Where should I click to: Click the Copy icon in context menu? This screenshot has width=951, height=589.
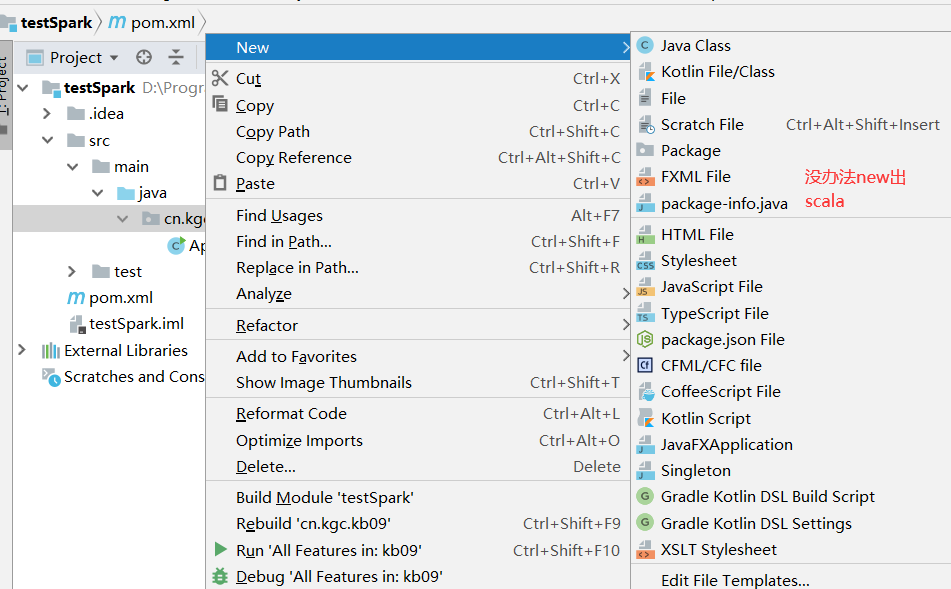[x=220, y=104]
